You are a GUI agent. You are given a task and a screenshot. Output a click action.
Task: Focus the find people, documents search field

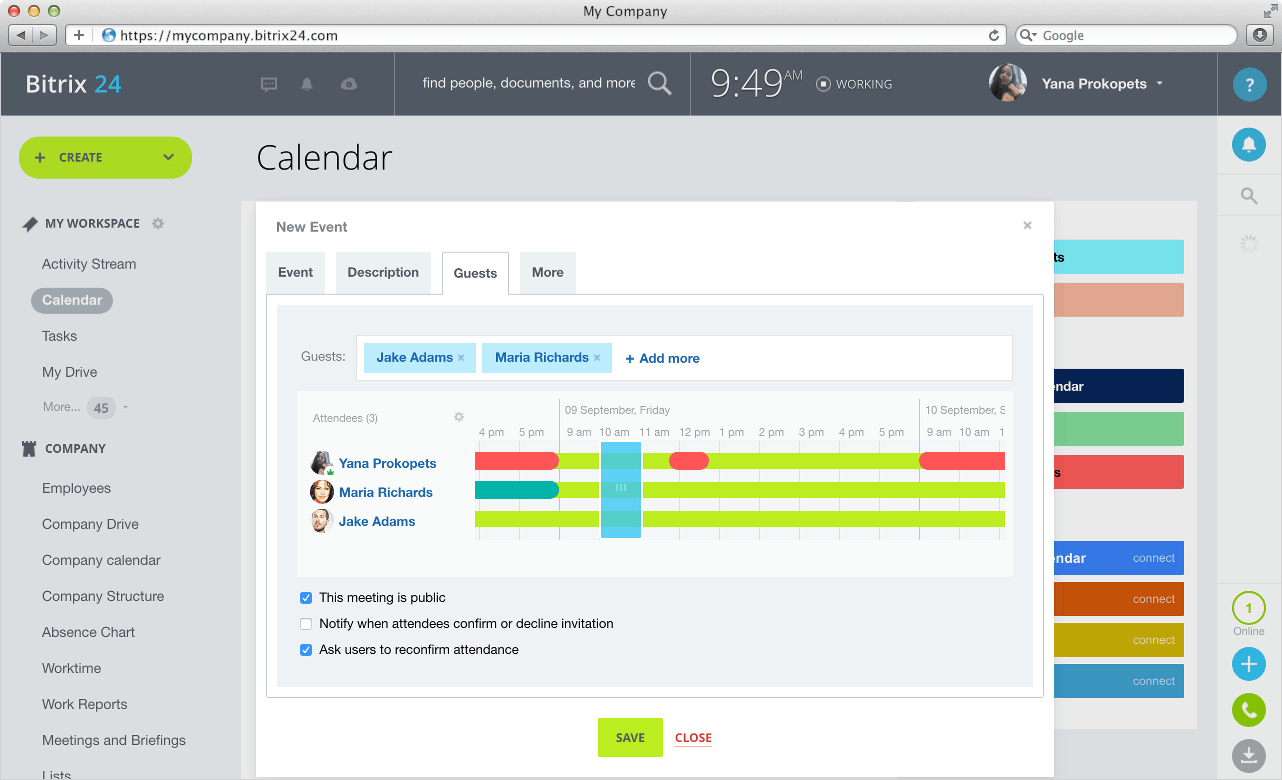pos(529,83)
